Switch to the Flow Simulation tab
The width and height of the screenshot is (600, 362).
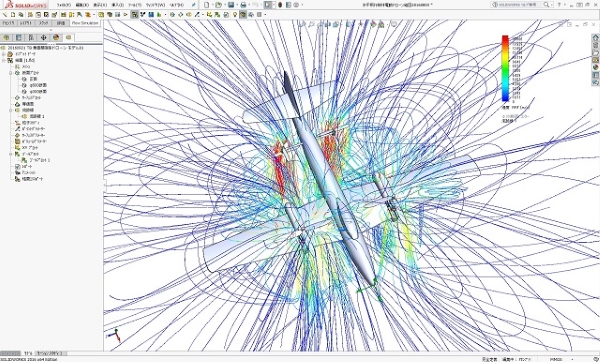click(x=85, y=23)
